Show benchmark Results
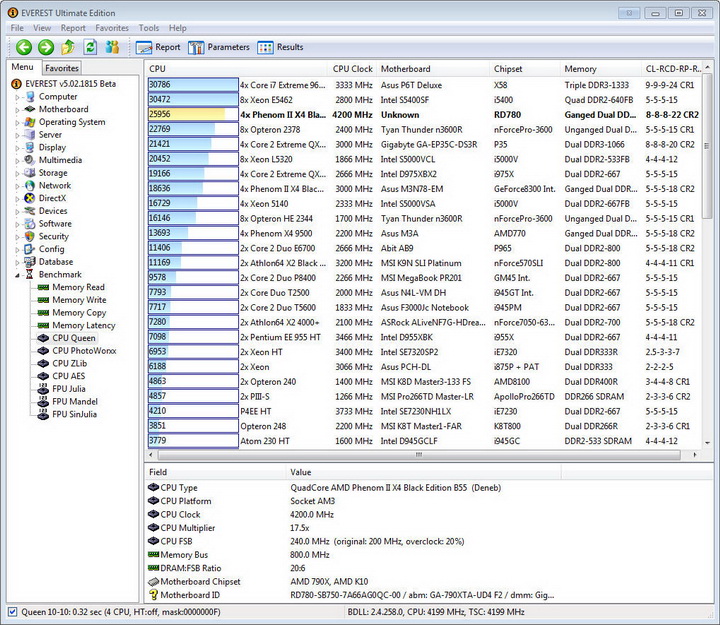This screenshot has width=720, height=625. tap(280, 47)
